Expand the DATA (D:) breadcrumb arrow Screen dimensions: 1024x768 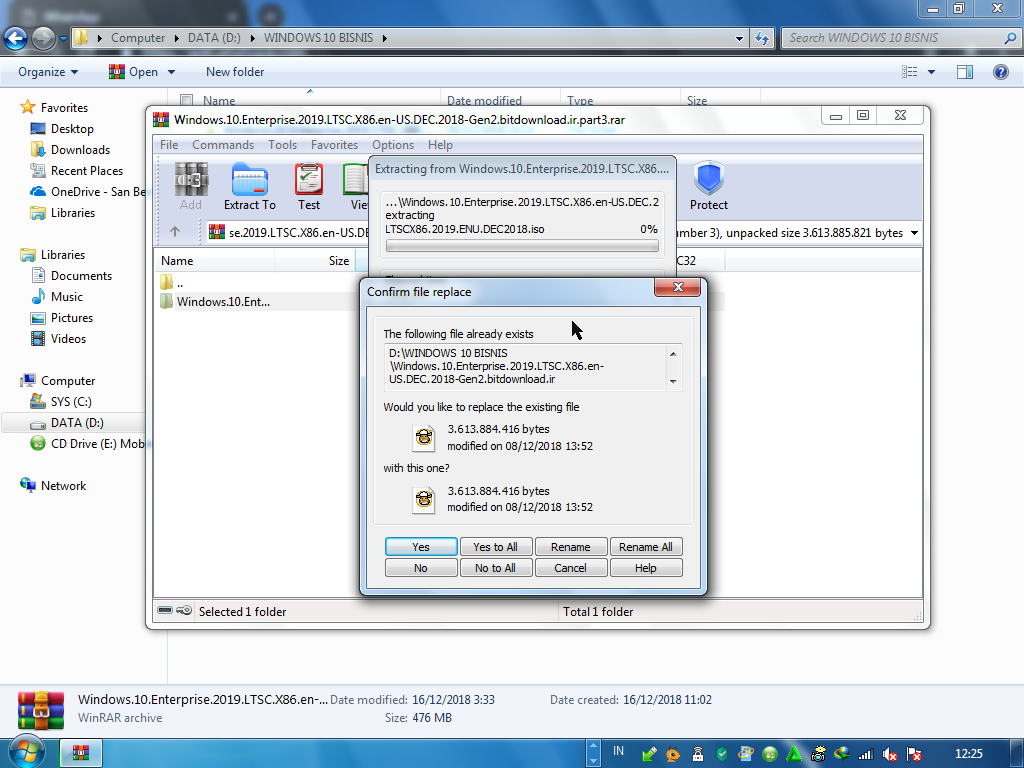coord(253,39)
